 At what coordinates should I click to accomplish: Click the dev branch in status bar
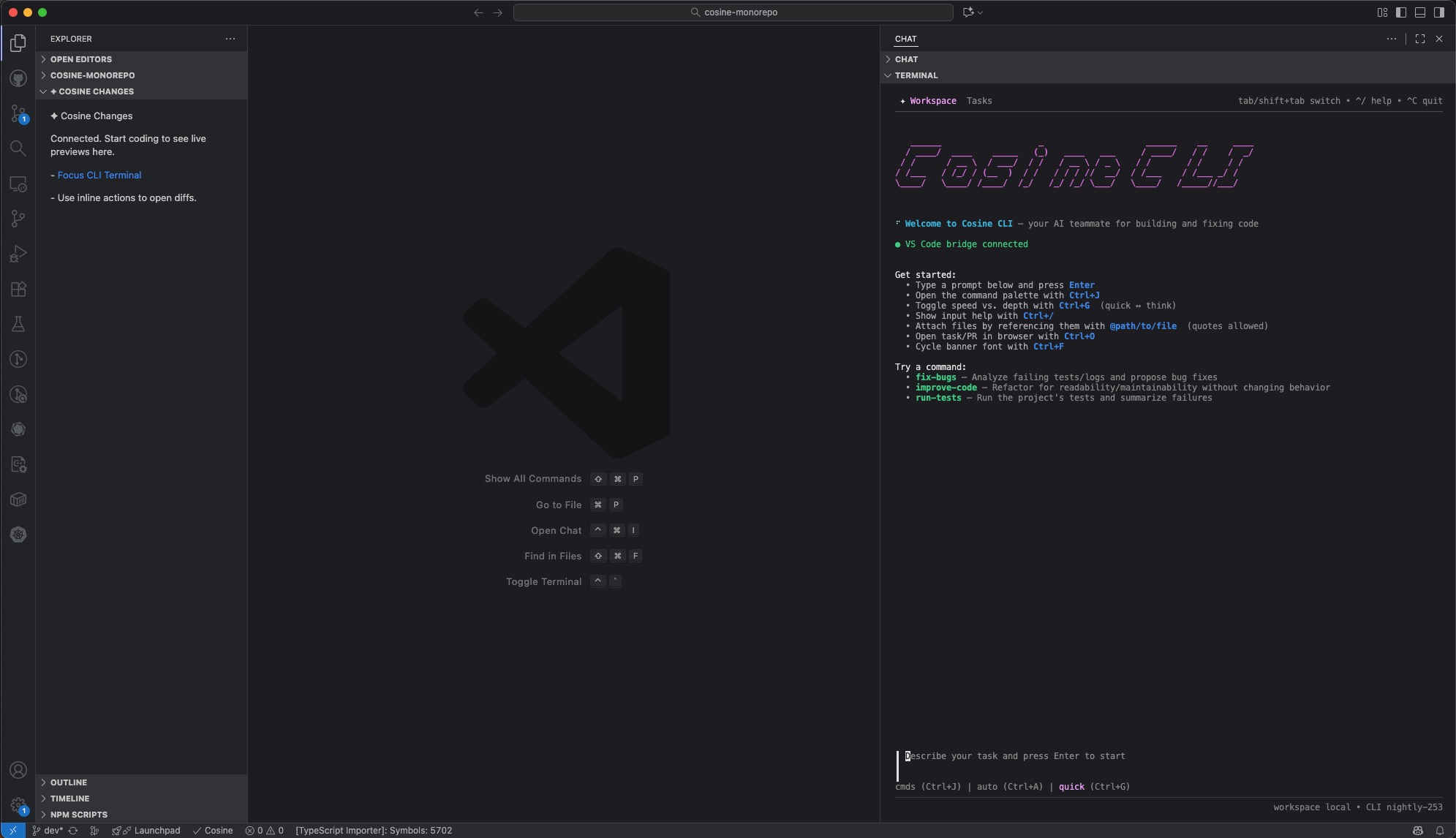48,831
